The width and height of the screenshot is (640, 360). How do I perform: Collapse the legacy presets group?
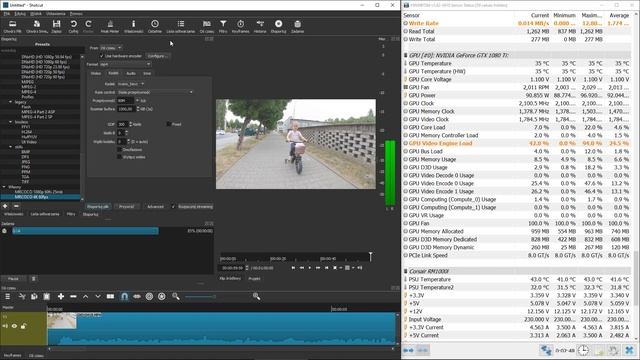click(x=11, y=102)
